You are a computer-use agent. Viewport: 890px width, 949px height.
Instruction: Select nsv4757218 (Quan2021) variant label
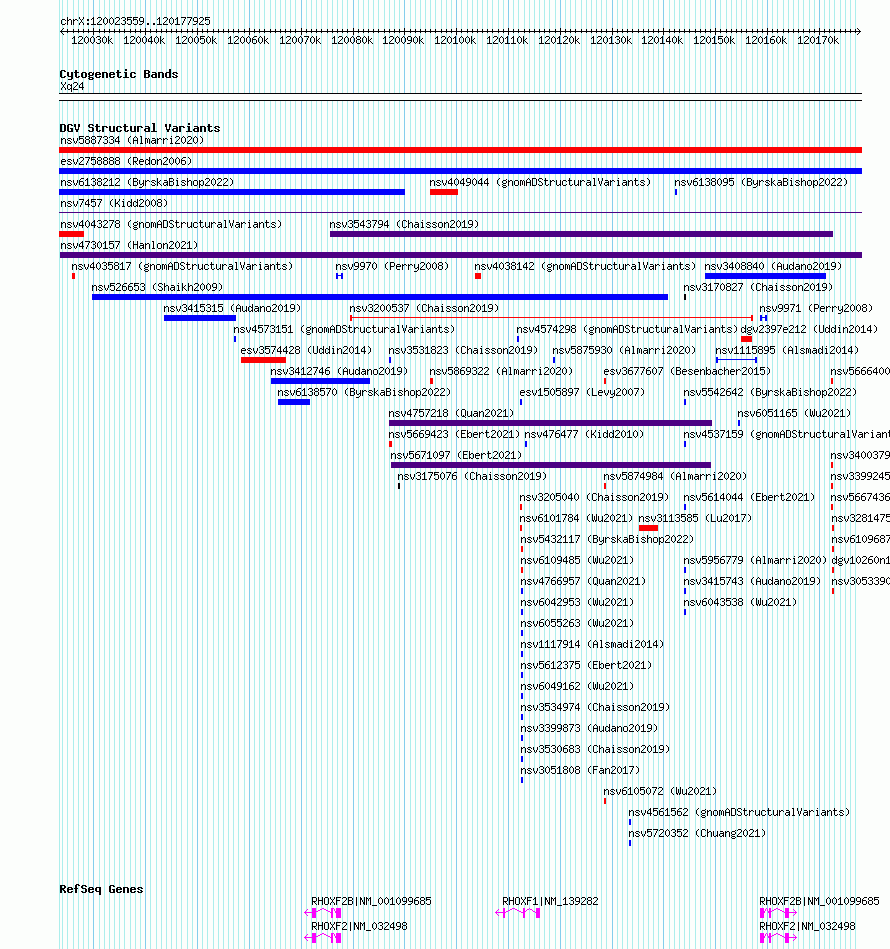[451, 413]
